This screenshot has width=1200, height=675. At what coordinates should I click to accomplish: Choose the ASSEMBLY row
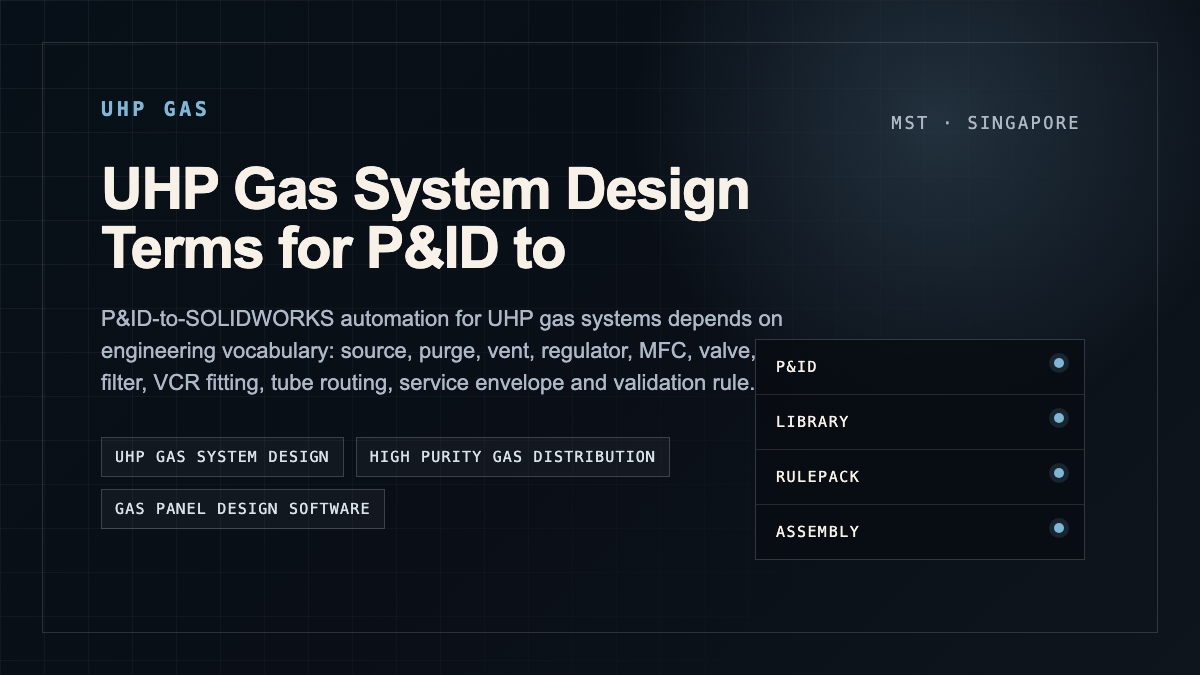point(920,532)
